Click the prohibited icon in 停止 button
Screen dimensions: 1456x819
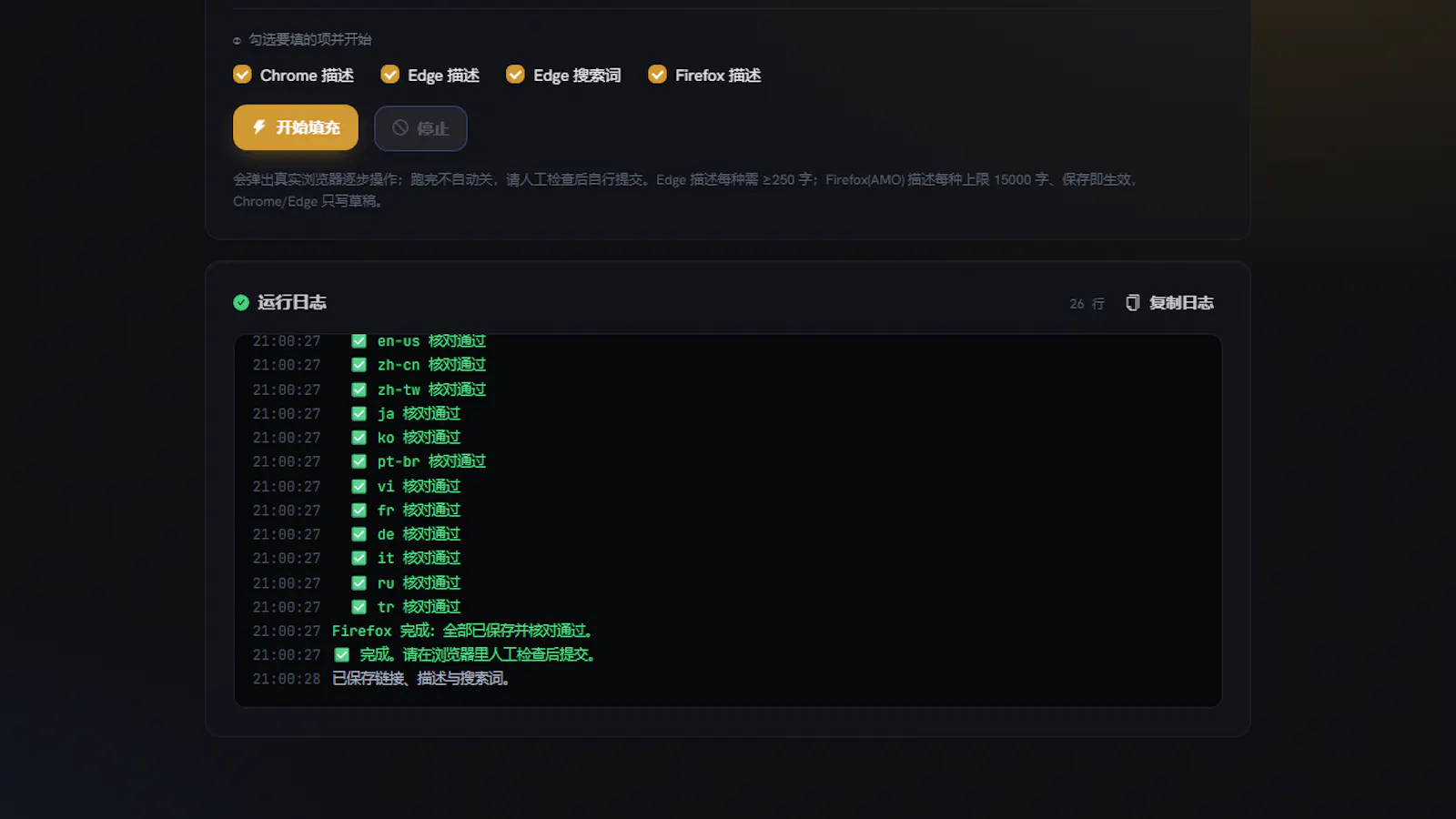(400, 128)
